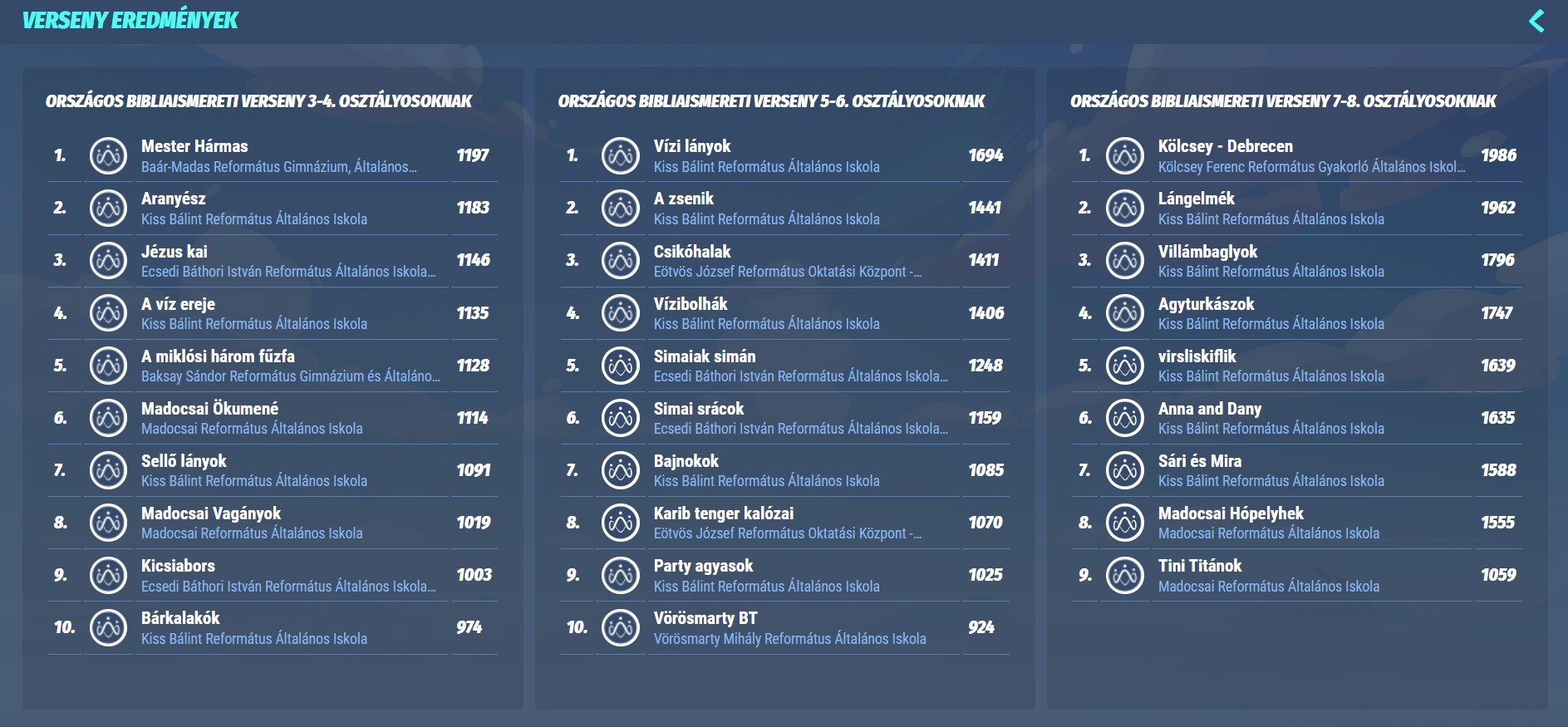Click the avatar icon beside Villámbaglyok
The width and height of the screenshot is (1568, 727).
coord(1125,261)
